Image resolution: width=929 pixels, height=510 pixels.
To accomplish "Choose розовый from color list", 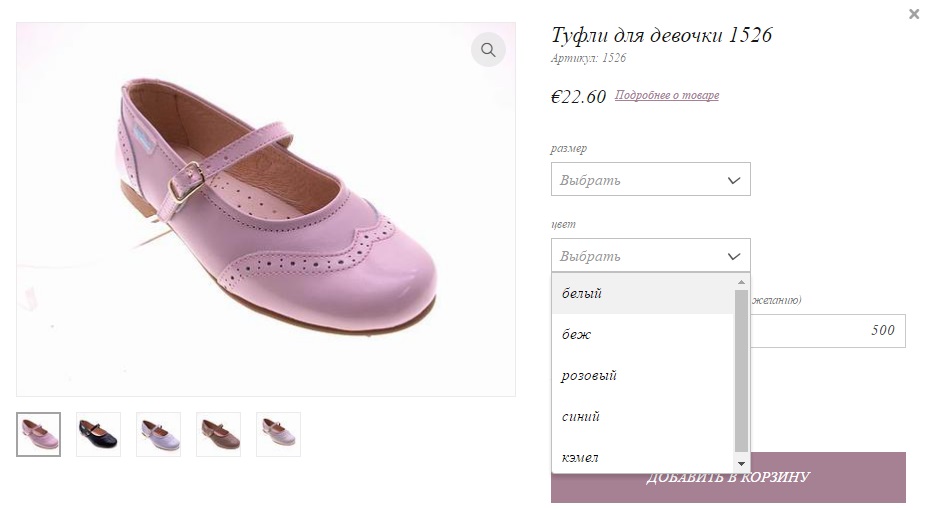I will (x=643, y=376).
